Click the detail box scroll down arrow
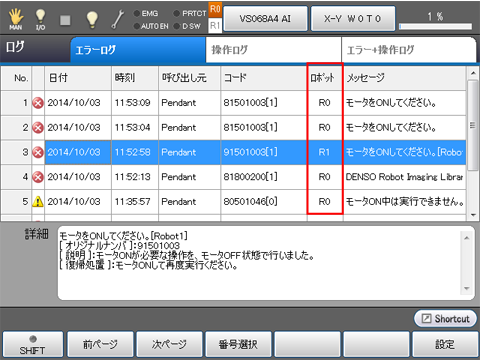Screen dimensions: 481x360 467,289
